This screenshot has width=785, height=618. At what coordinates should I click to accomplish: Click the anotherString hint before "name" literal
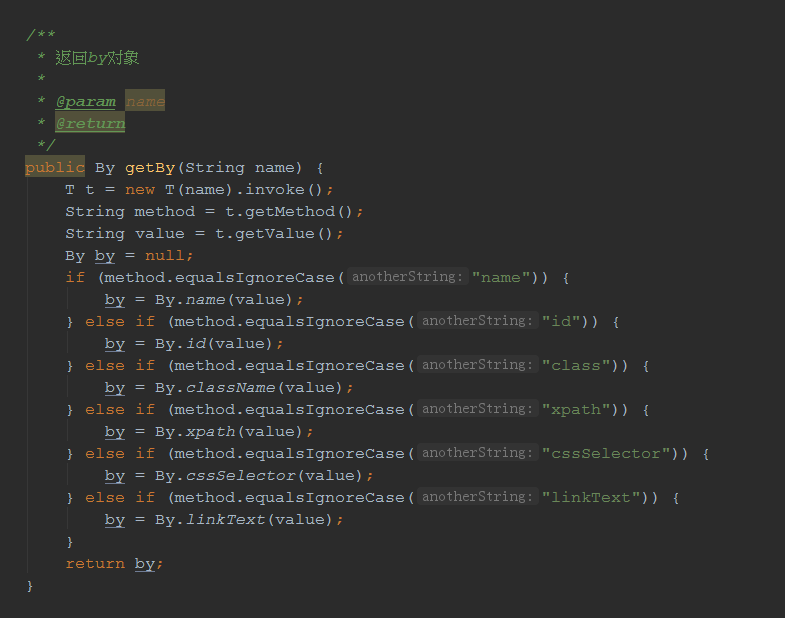408,278
